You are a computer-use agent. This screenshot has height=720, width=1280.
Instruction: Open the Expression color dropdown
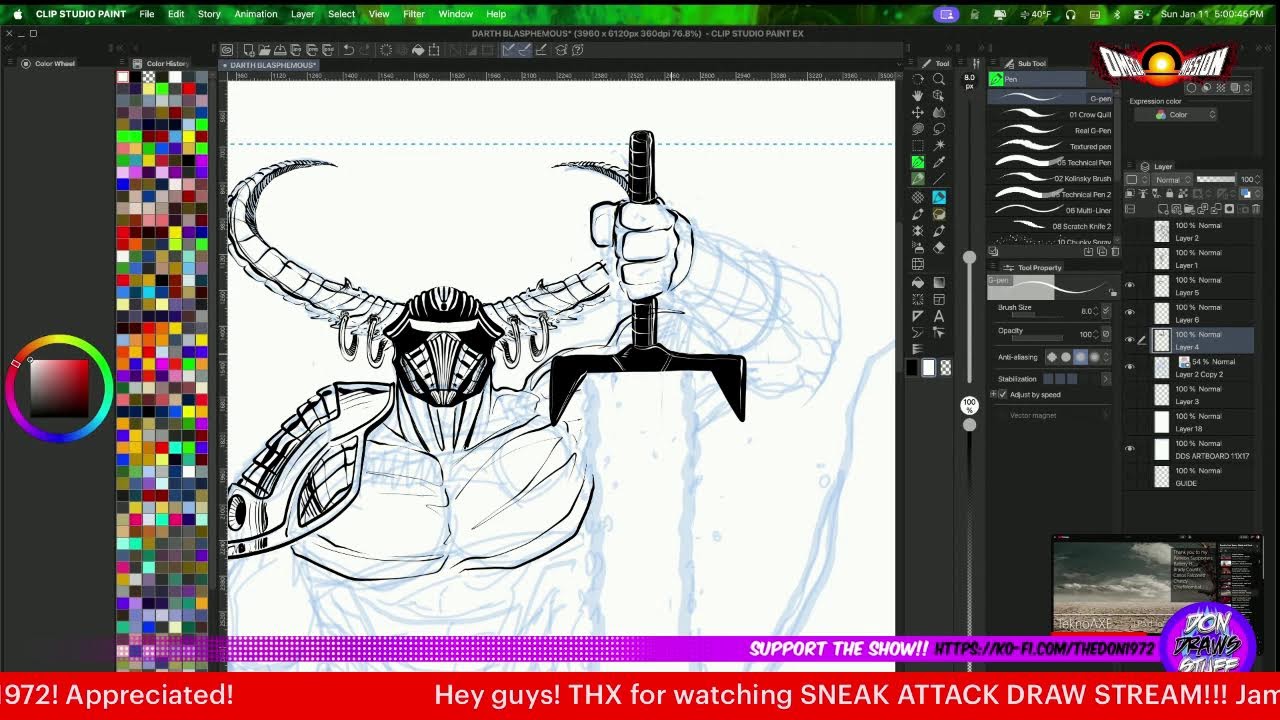click(1176, 115)
